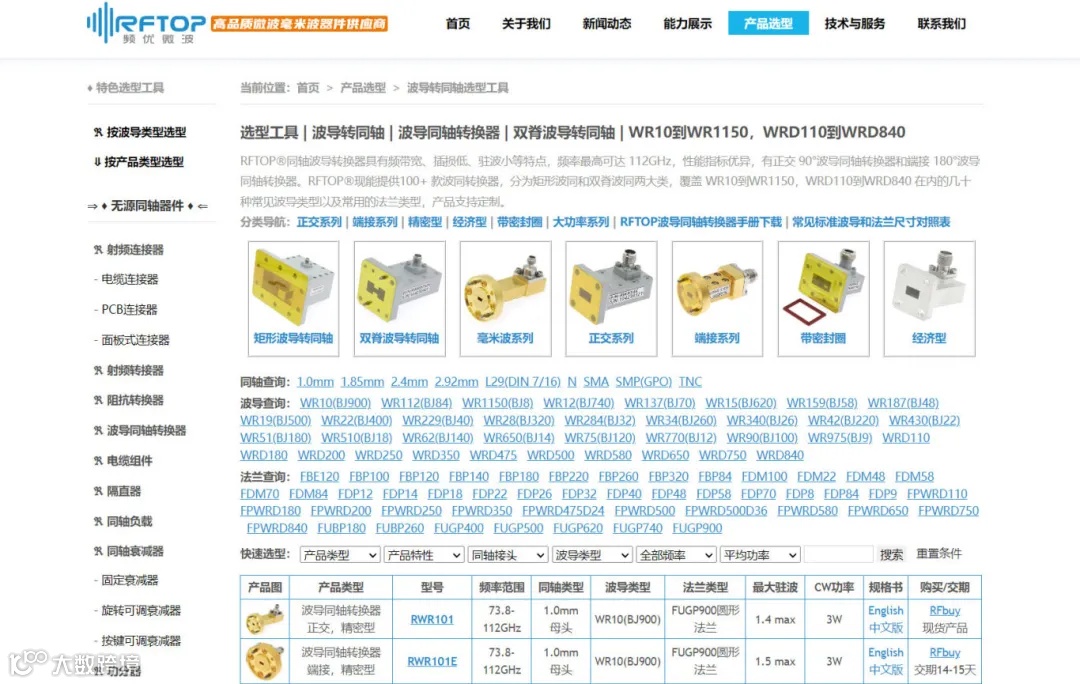This screenshot has width=1080, height=684.
Task: Open the 正交系列 product thumbnail
Action: [611, 298]
